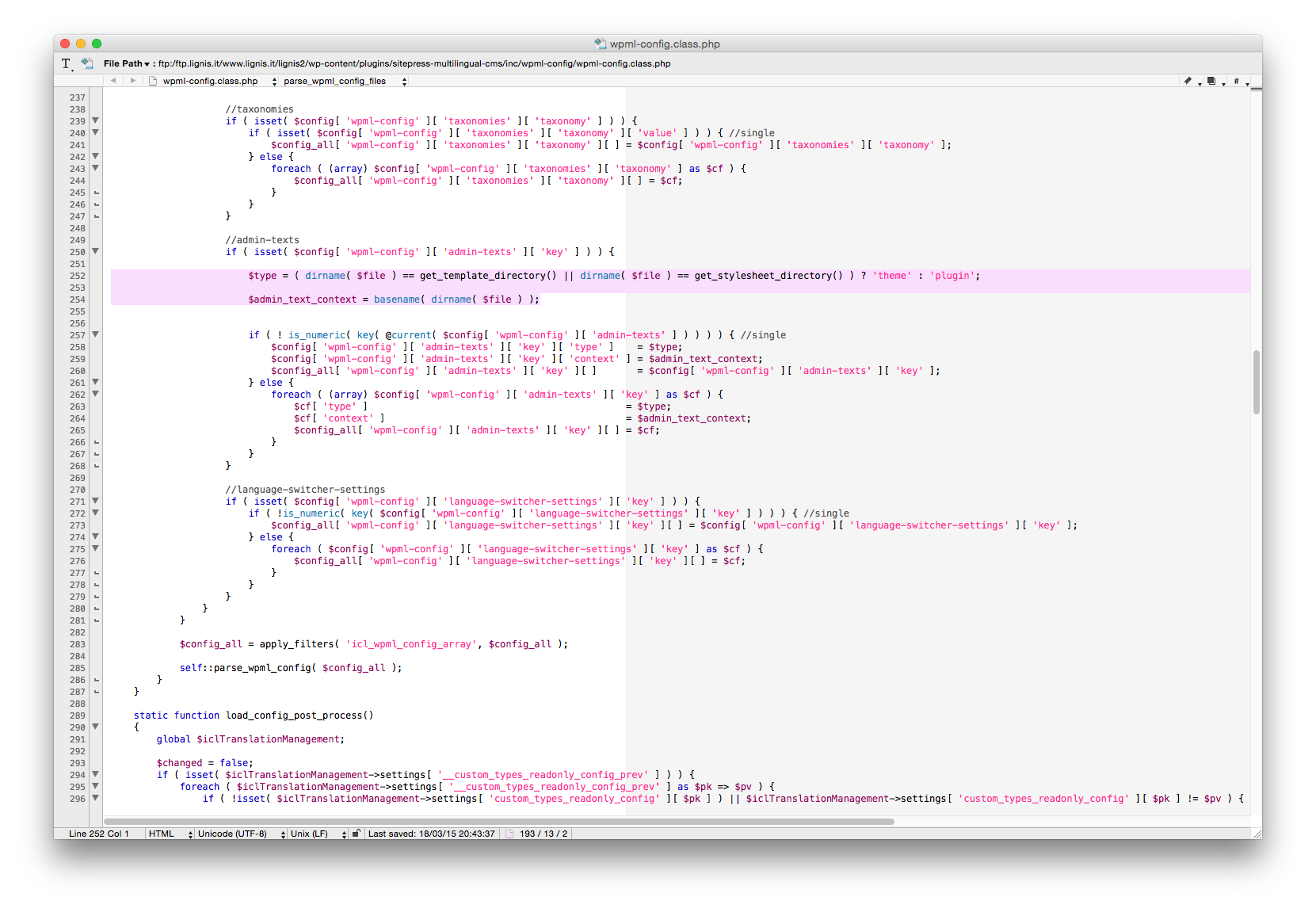
Task: Open the HTML language popup in status bar
Action: point(169,834)
